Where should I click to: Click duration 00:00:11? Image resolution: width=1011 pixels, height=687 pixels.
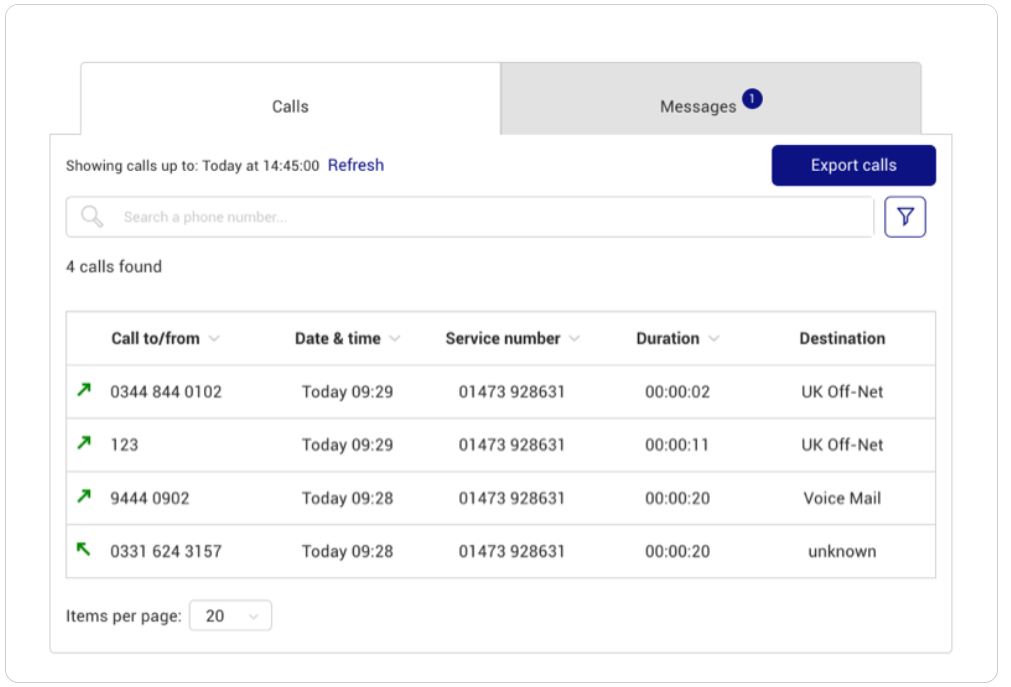pyautogui.click(x=677, y=445)
